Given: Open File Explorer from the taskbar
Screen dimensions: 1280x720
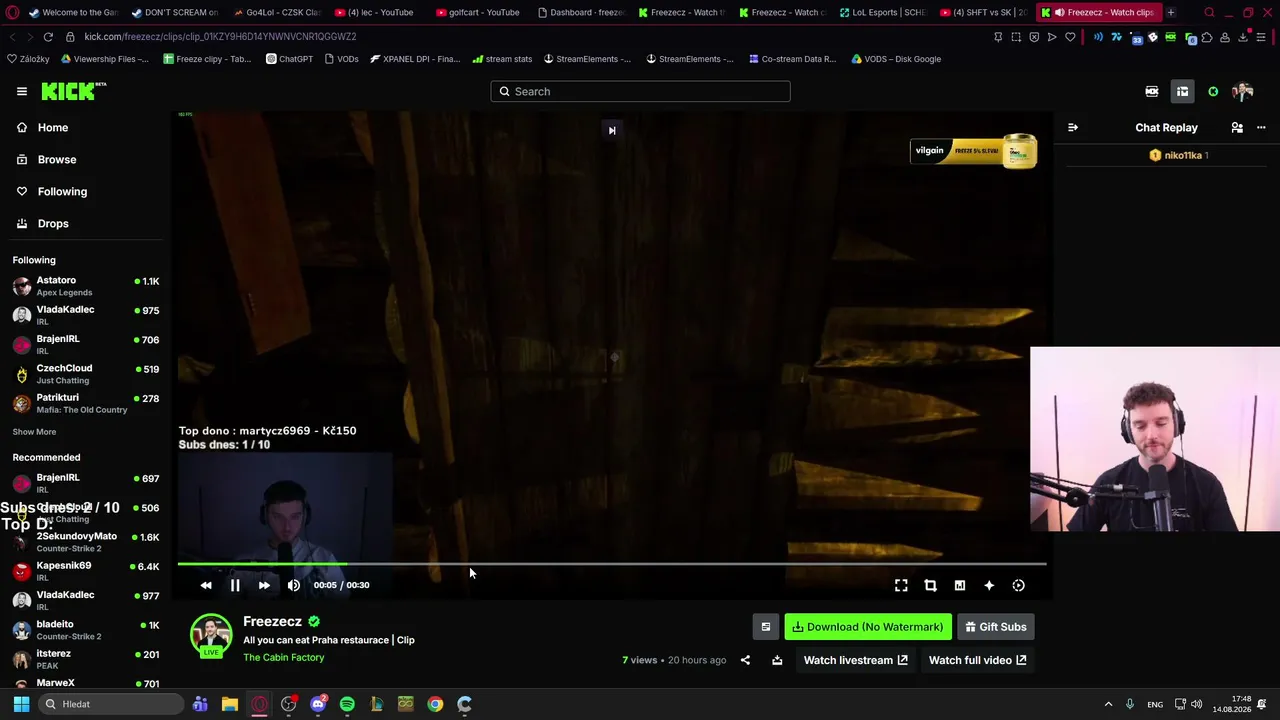Looking at the screenshot, I should point(229,704).
